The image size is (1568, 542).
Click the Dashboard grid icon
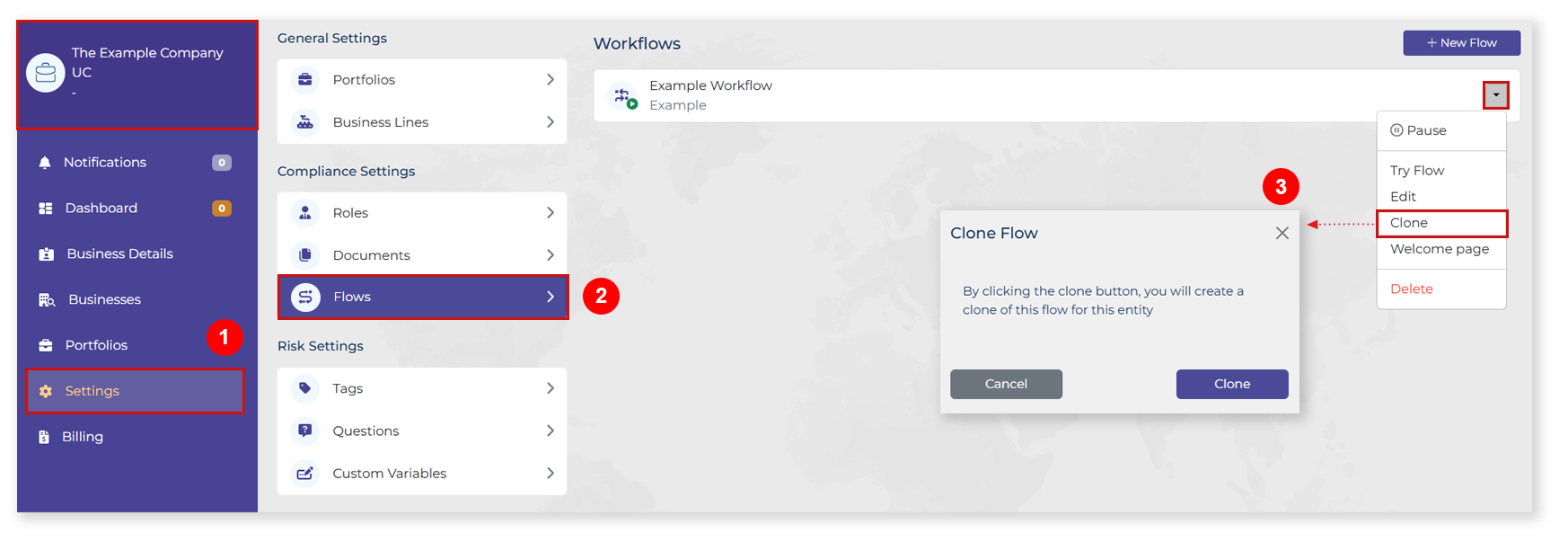[46, 209]
